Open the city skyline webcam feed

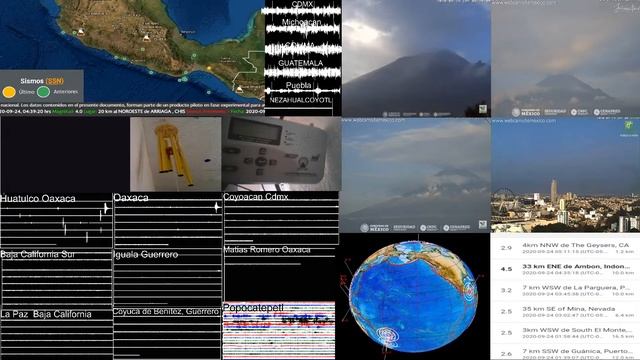click(x=566, y=176)
